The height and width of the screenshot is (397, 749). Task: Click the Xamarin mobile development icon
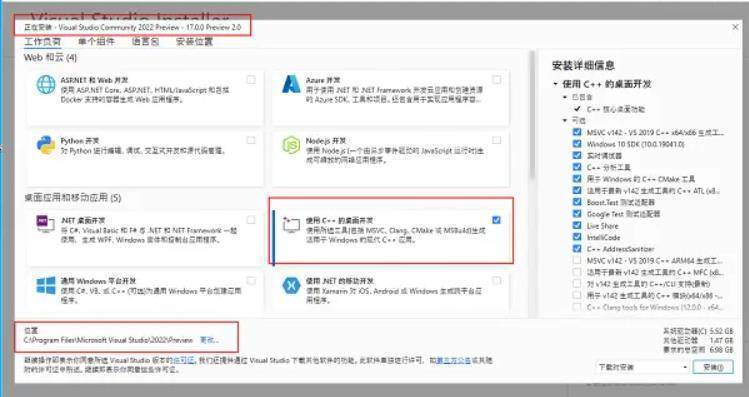click(x=291, y=285)
